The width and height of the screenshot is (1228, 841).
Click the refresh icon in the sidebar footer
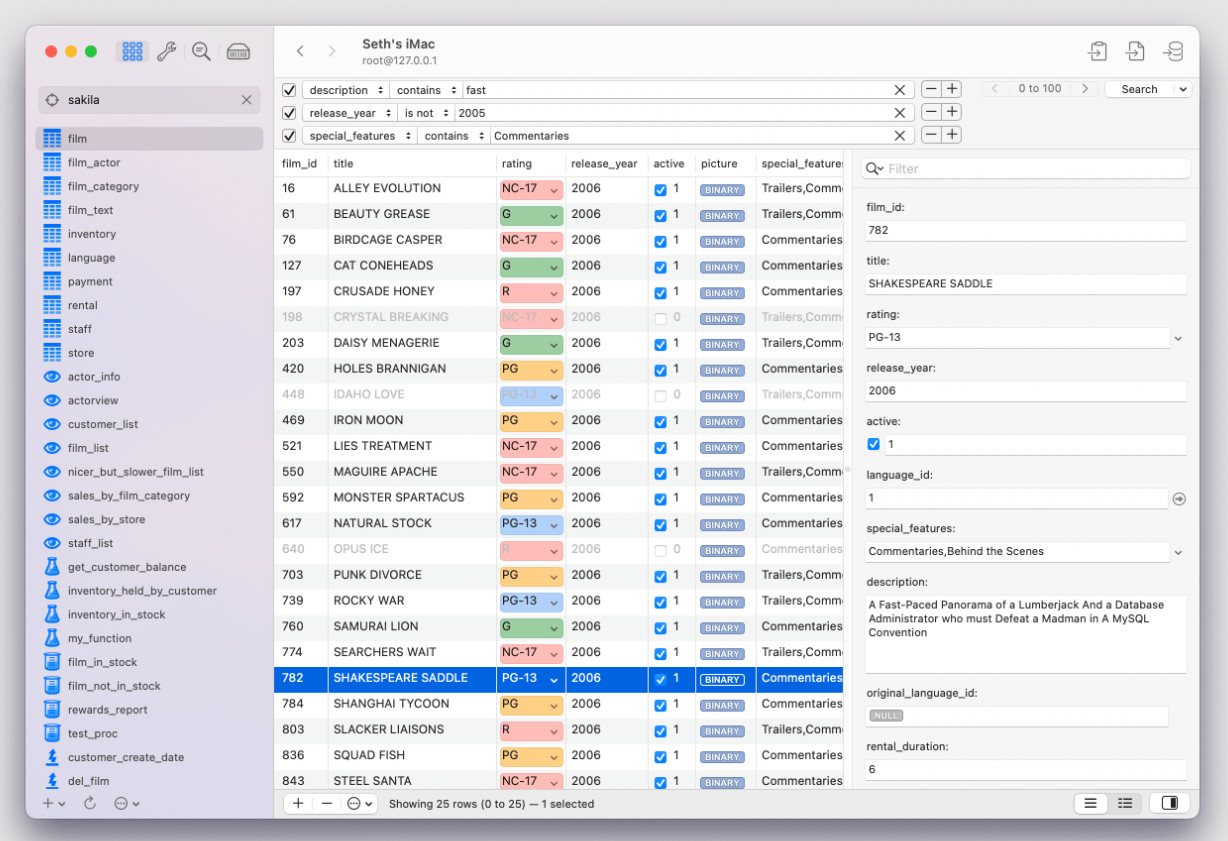[89, 803]
